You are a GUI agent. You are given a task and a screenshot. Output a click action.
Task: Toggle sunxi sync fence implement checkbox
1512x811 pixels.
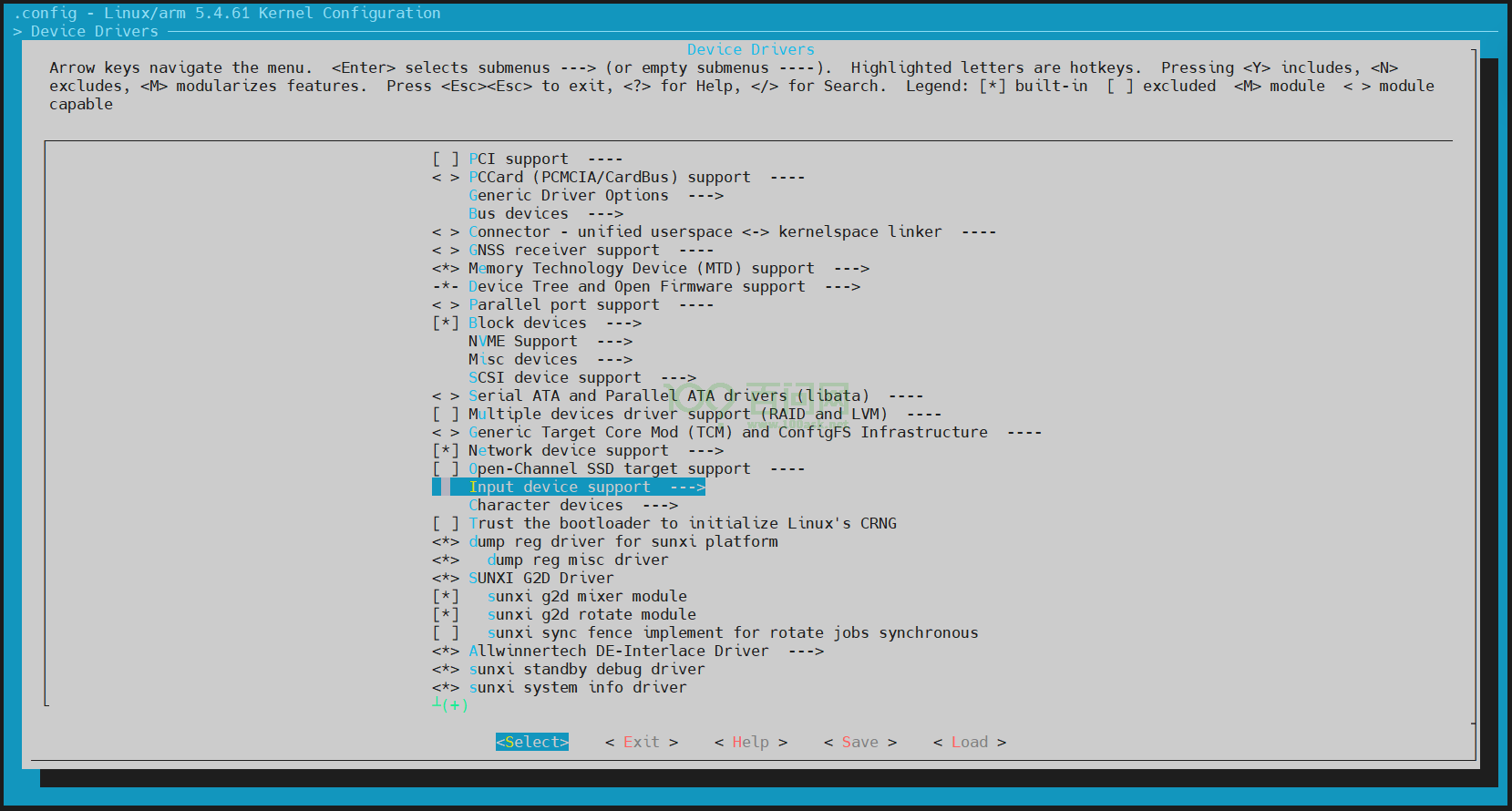(446, 633)
